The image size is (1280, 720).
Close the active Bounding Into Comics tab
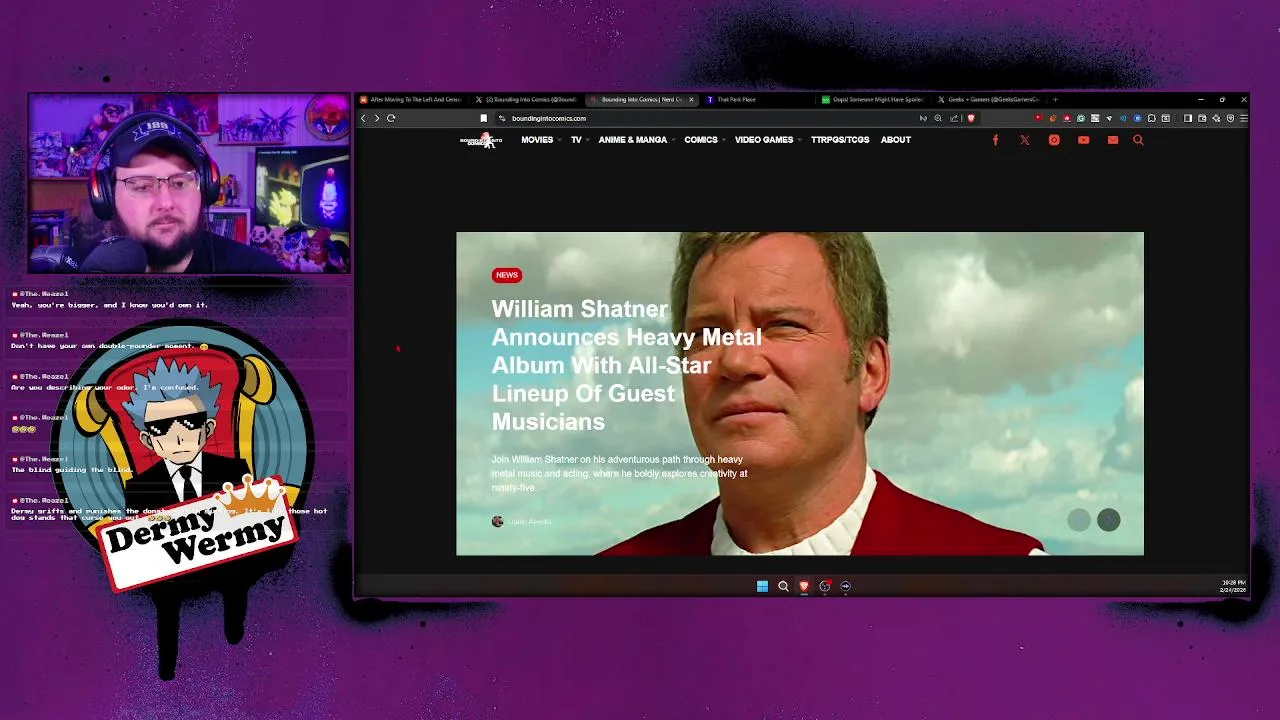tap(690, 99)
